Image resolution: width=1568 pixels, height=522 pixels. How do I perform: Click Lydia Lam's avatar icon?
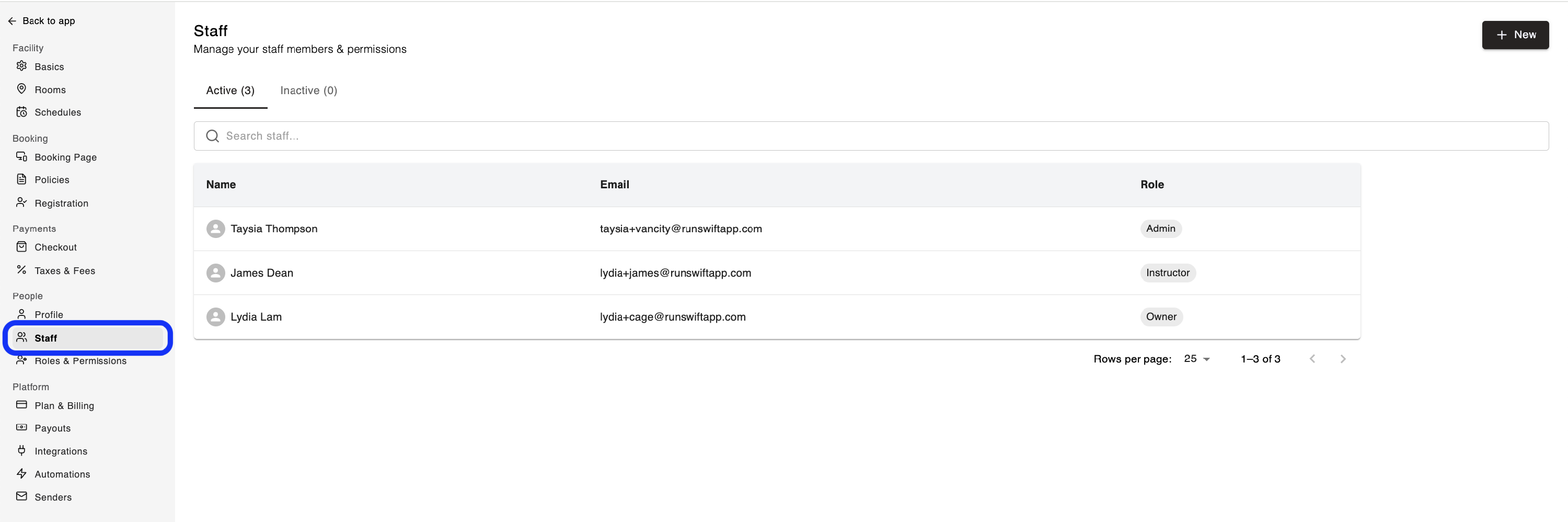(215, 317)
